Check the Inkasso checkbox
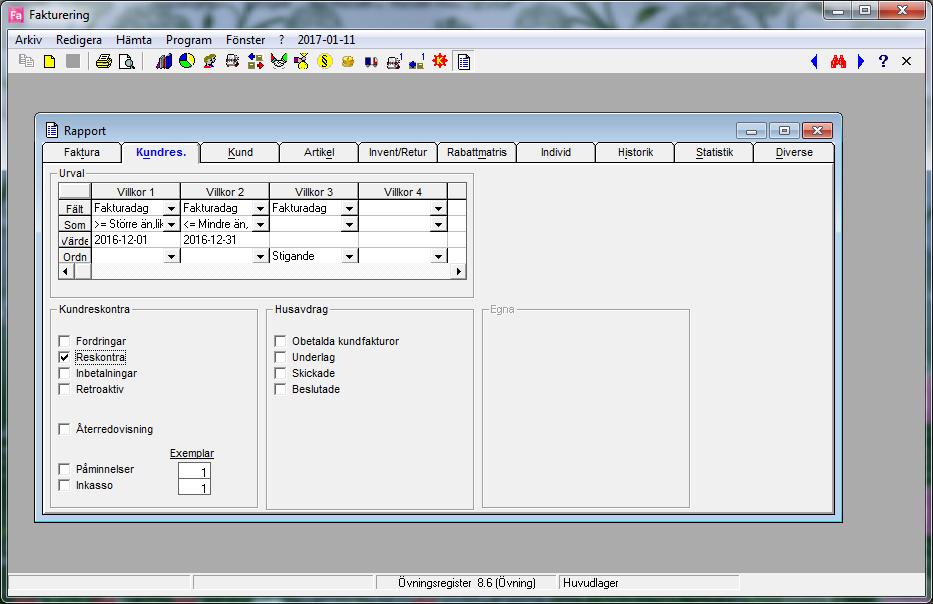The width and height of the screenshot is (933, 604). (x=64, y=485)
